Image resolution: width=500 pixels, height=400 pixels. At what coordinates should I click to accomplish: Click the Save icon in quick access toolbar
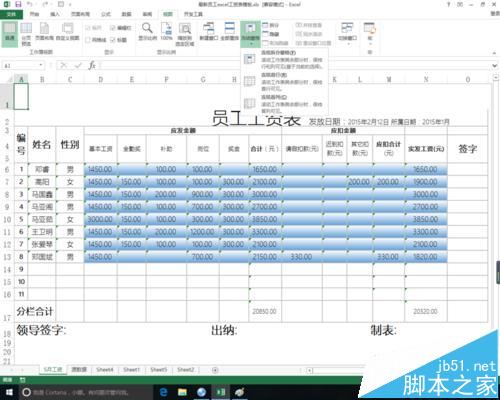click(x=19, y=4)
